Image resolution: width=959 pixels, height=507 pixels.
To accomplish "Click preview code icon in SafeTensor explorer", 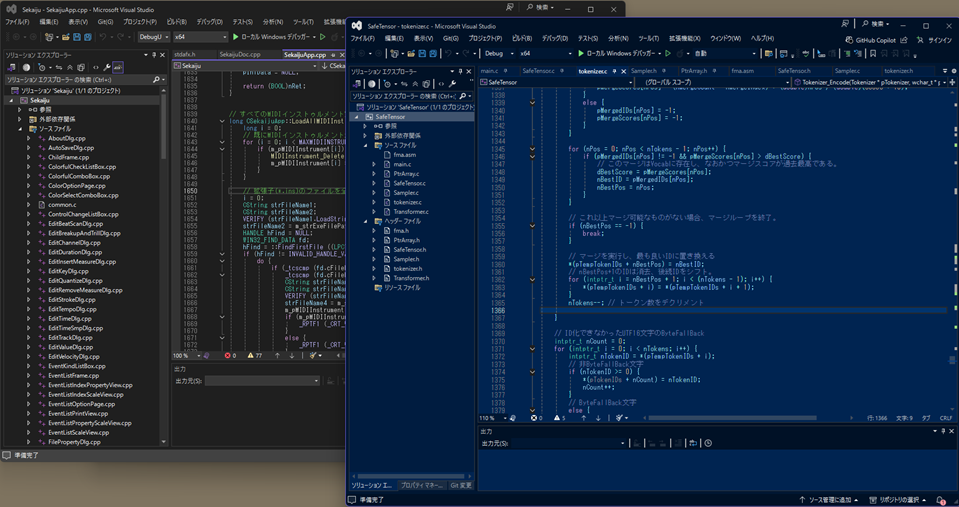I will [x=441, y=84].
